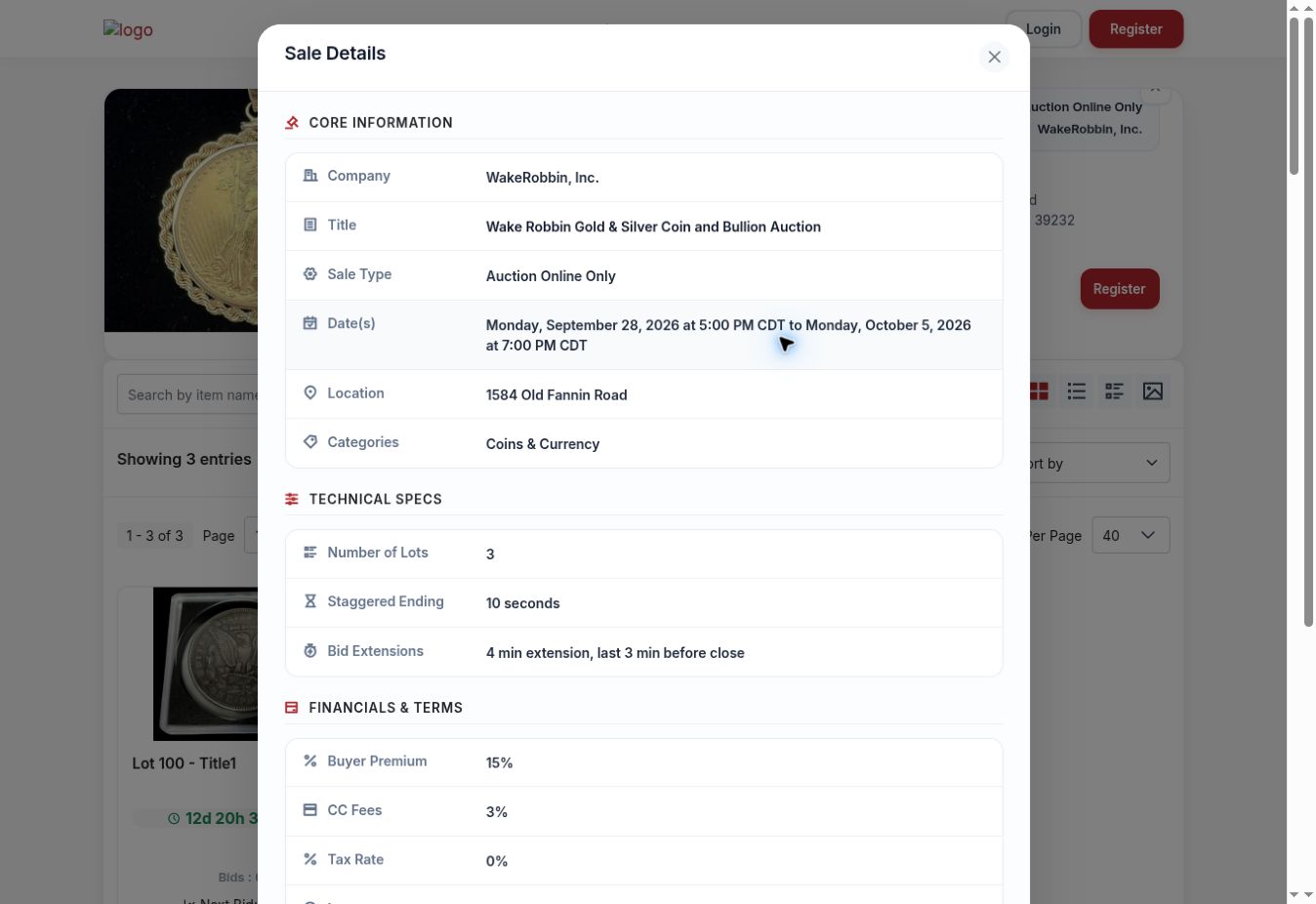Click the gavel icon beside Core Information

[292, 123]
